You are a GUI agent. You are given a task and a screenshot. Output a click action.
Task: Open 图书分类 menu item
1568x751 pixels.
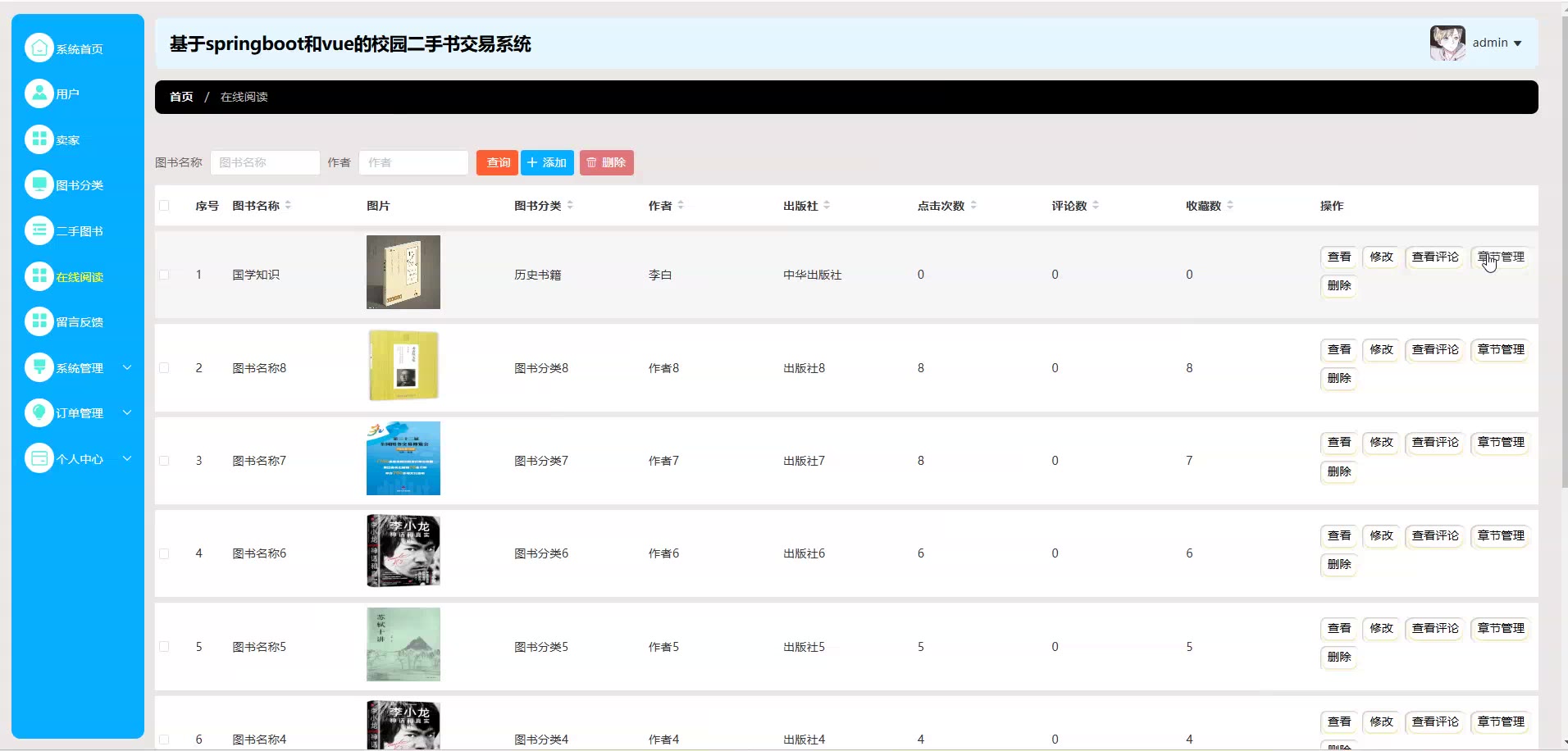click(80, 185)
